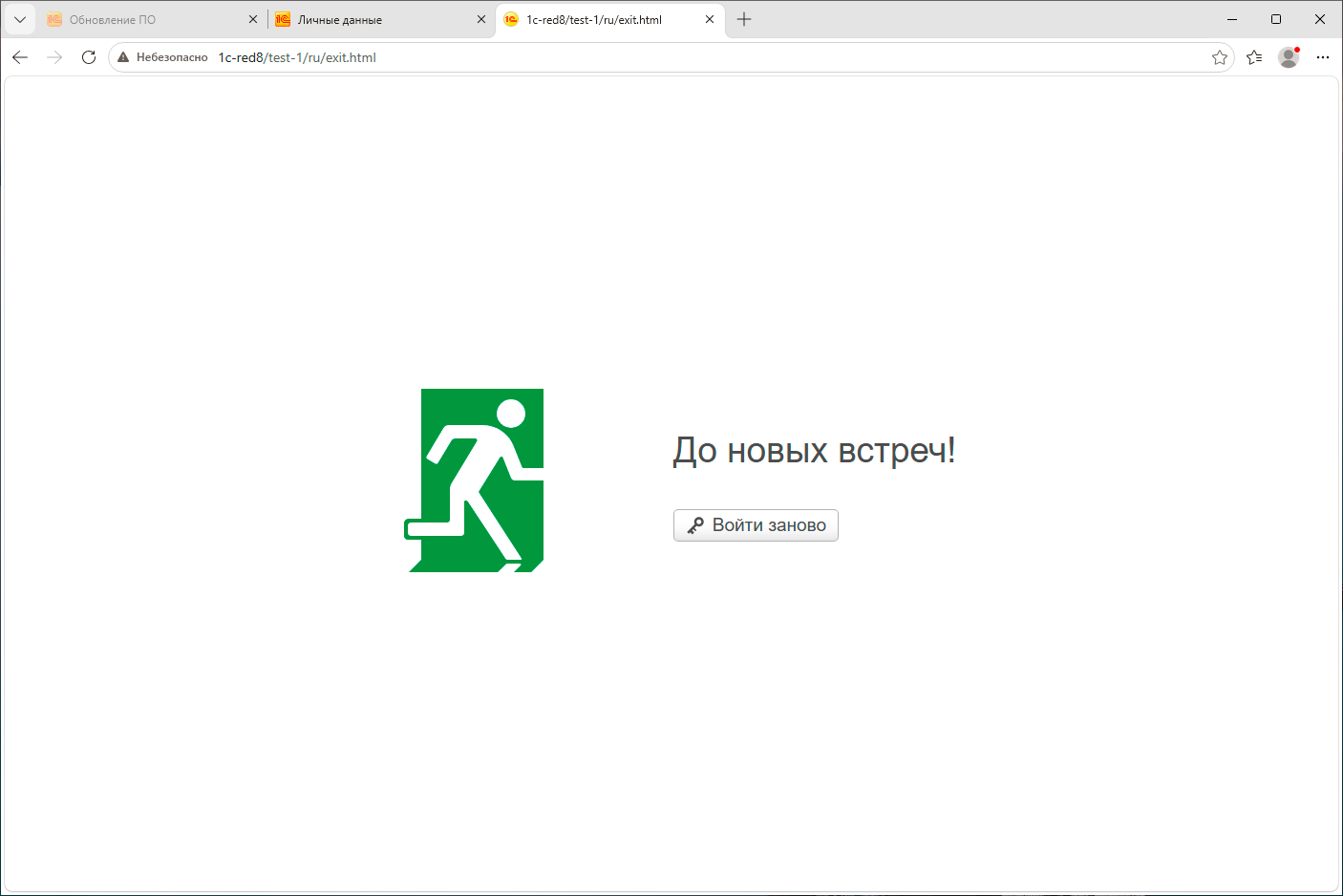Open the favorites list icon
This screenshot has width=1343, height=896.
click(1254, 57)
